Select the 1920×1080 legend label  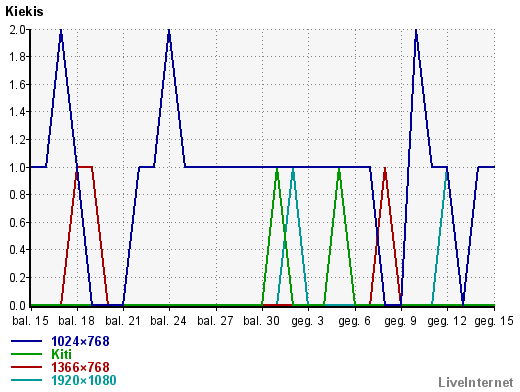pos(84,380)
